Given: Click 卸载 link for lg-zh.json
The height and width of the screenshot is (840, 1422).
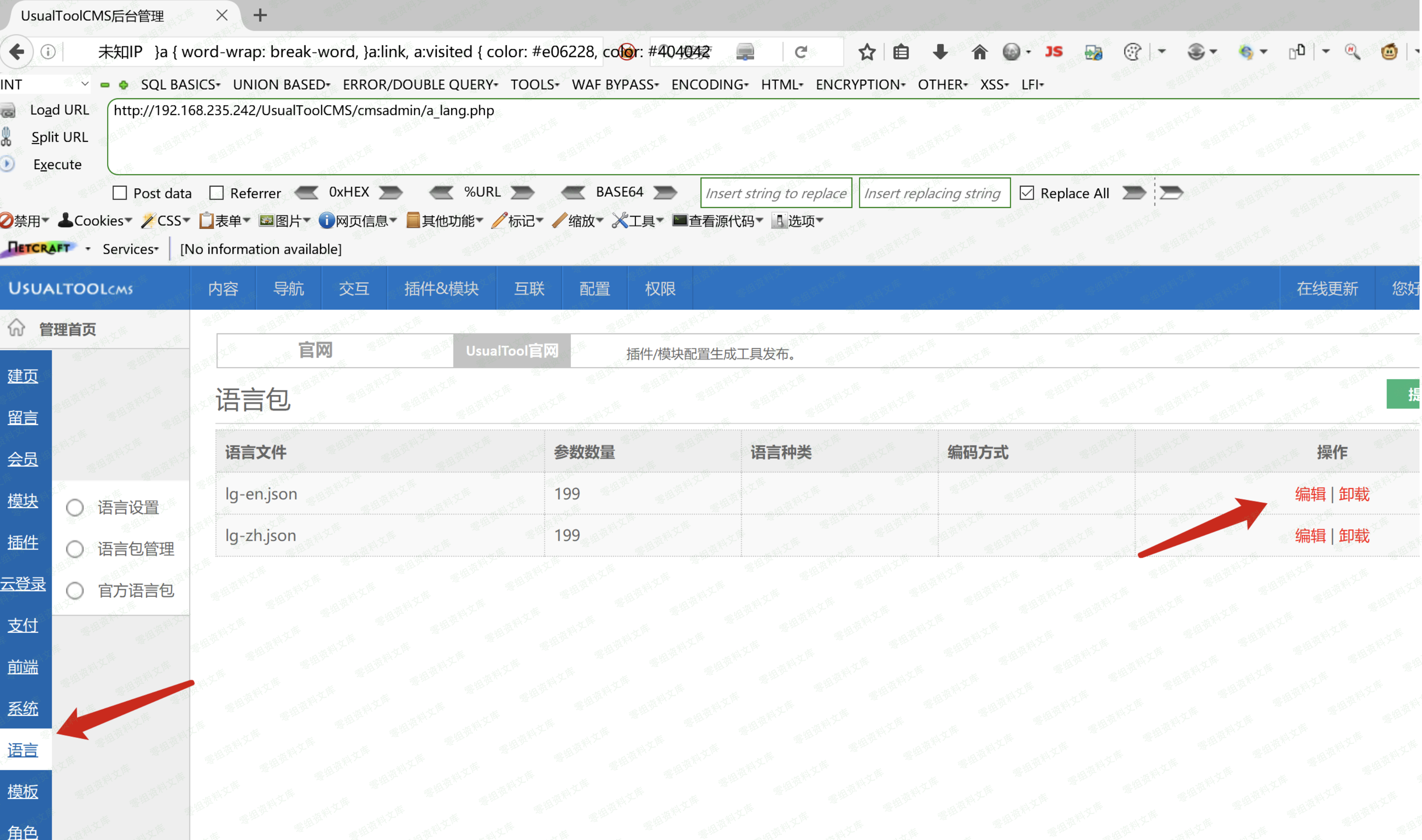Looking at the screenshot, I should tap(1354, 535).
